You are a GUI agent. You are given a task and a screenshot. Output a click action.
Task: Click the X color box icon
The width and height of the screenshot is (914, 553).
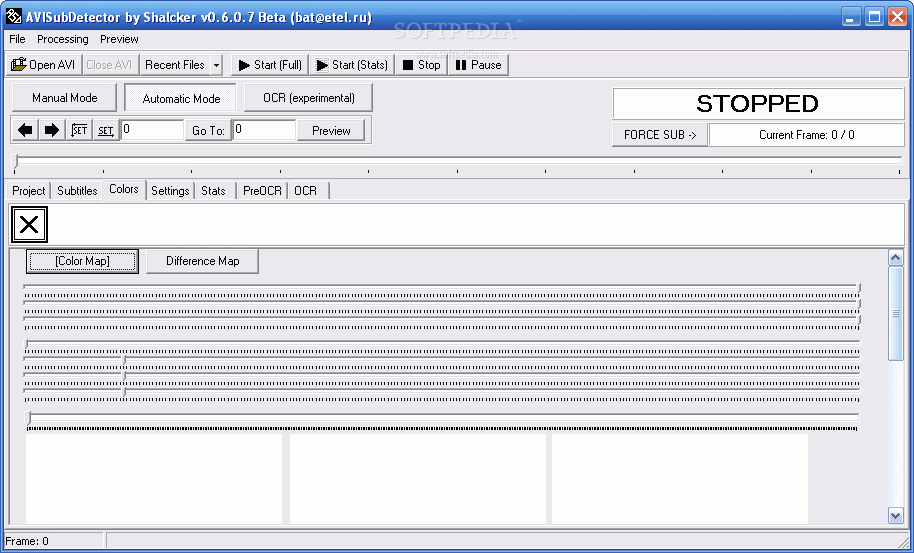pyautogui.click(x=29, y=224)
